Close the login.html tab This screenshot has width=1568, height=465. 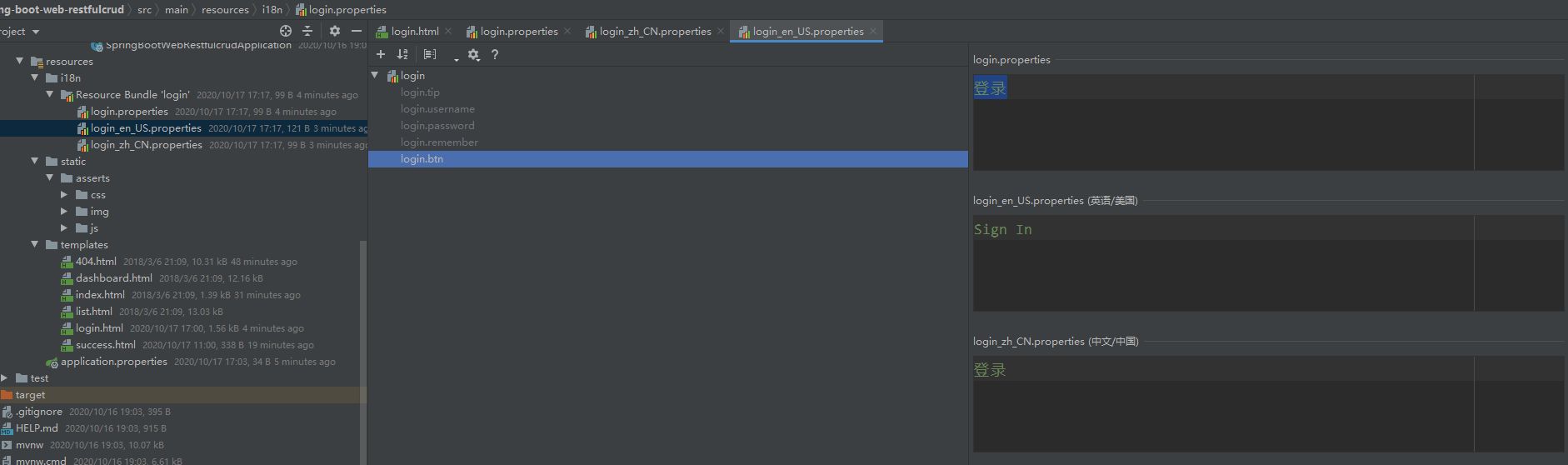[448, 31]
